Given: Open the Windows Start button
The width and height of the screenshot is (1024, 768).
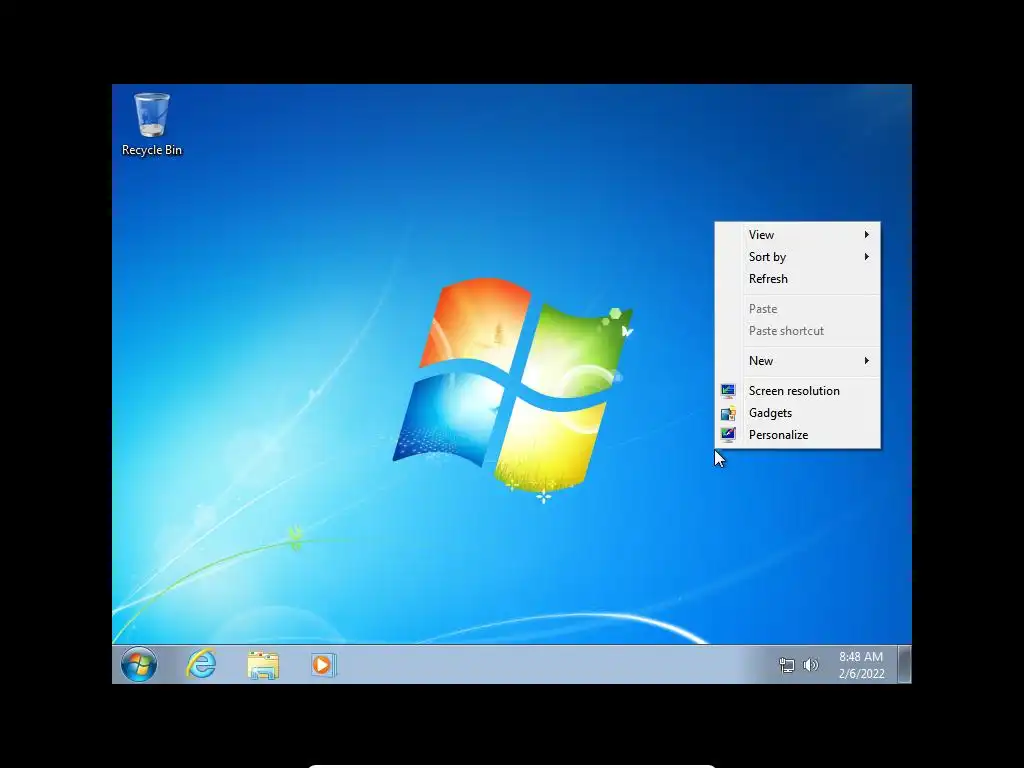Looking at the screenshot, I should pyautogui.click(x=139, y=664).
